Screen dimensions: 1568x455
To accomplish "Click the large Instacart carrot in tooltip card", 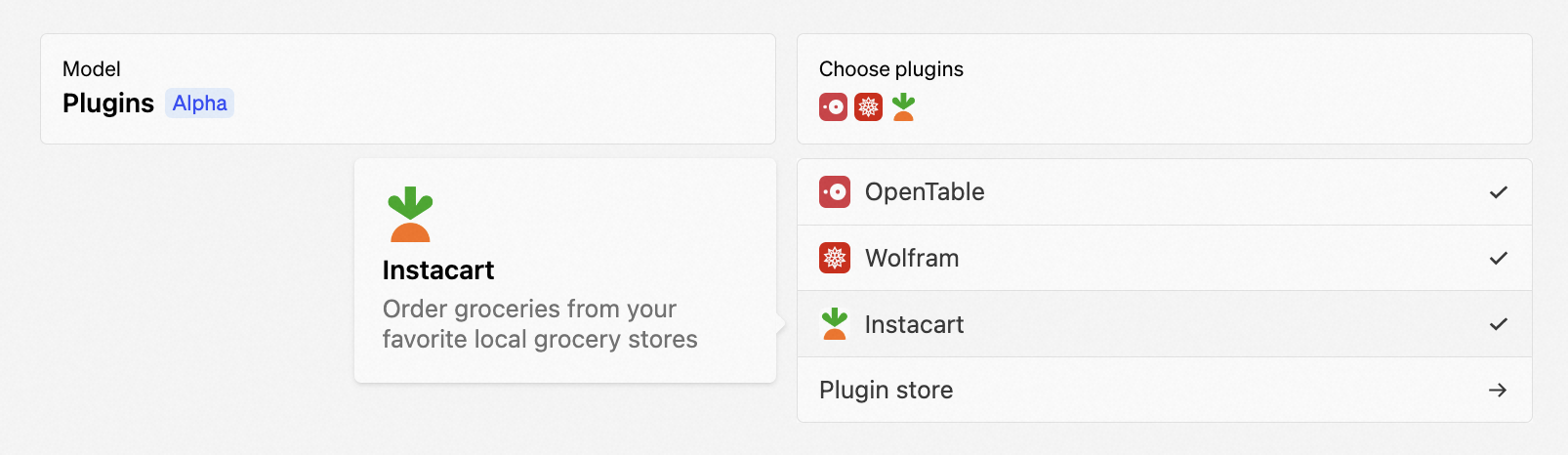I will click(x=410, y=214).
